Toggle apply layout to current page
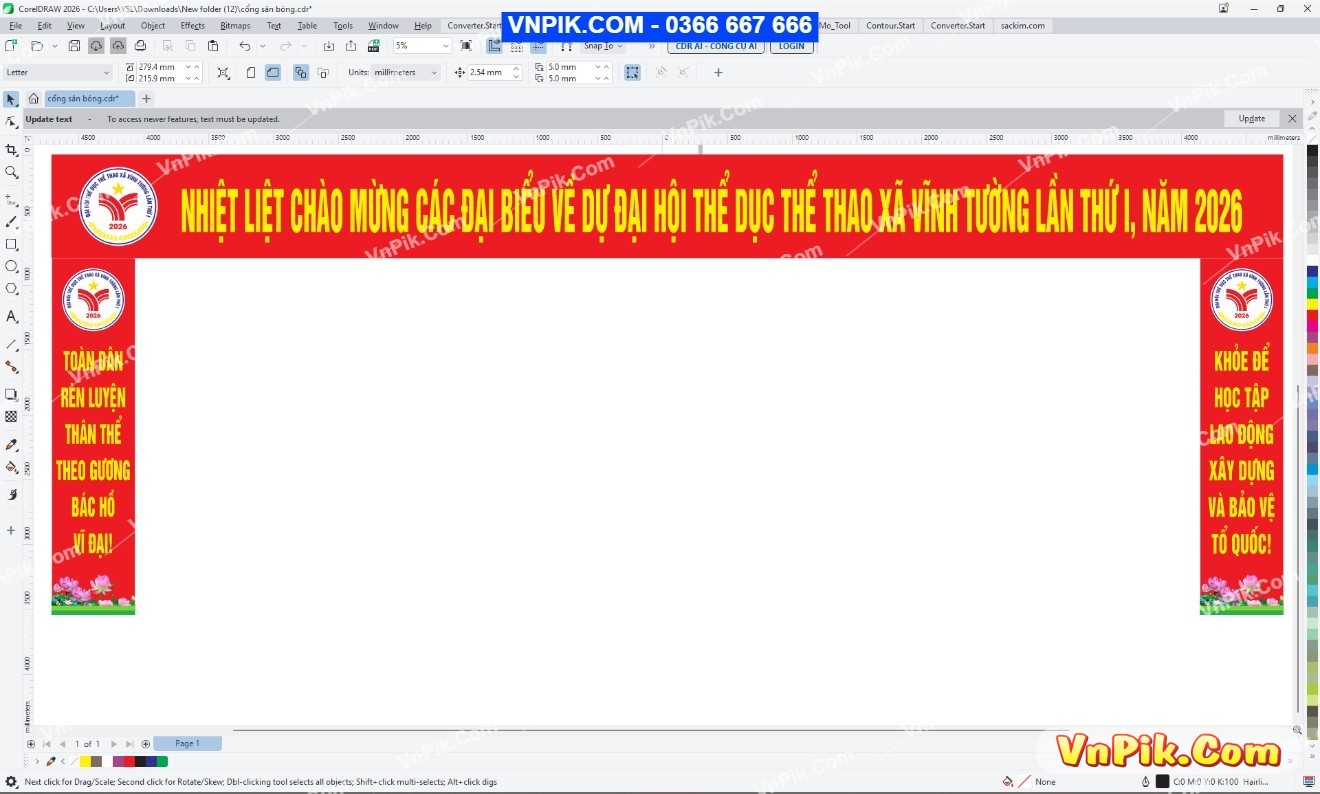 (x=323, y=73)
